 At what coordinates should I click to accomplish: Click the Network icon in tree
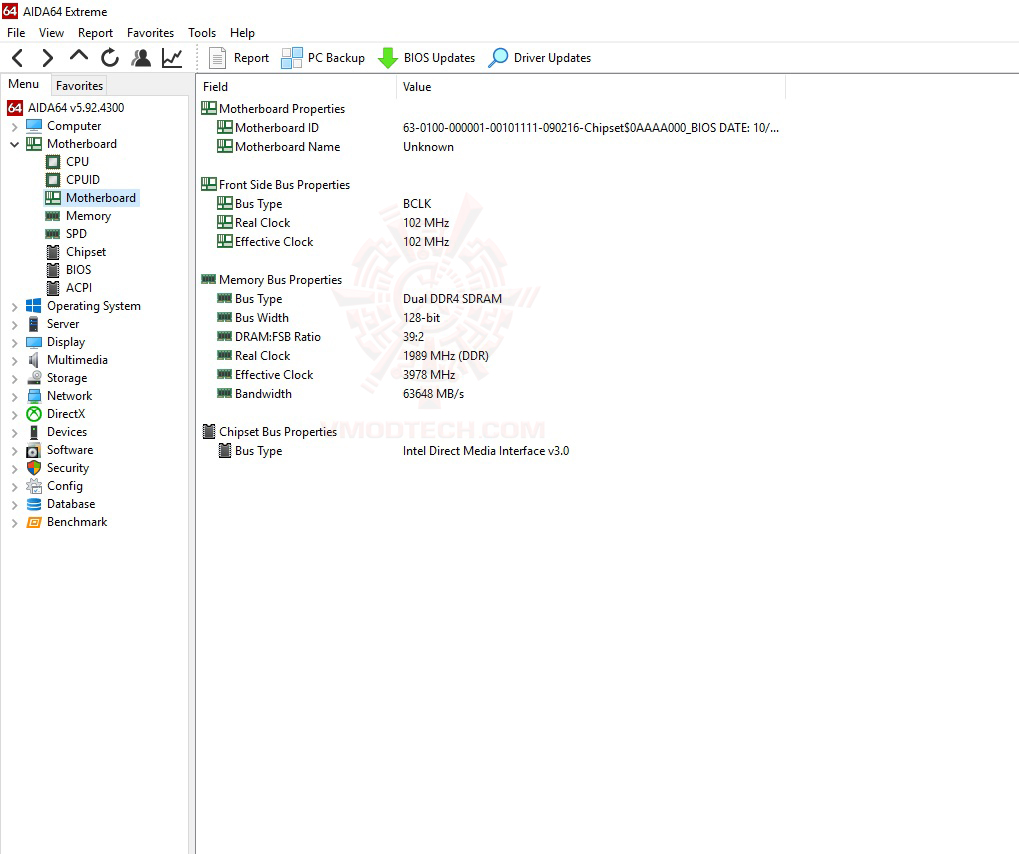(34, 396)
